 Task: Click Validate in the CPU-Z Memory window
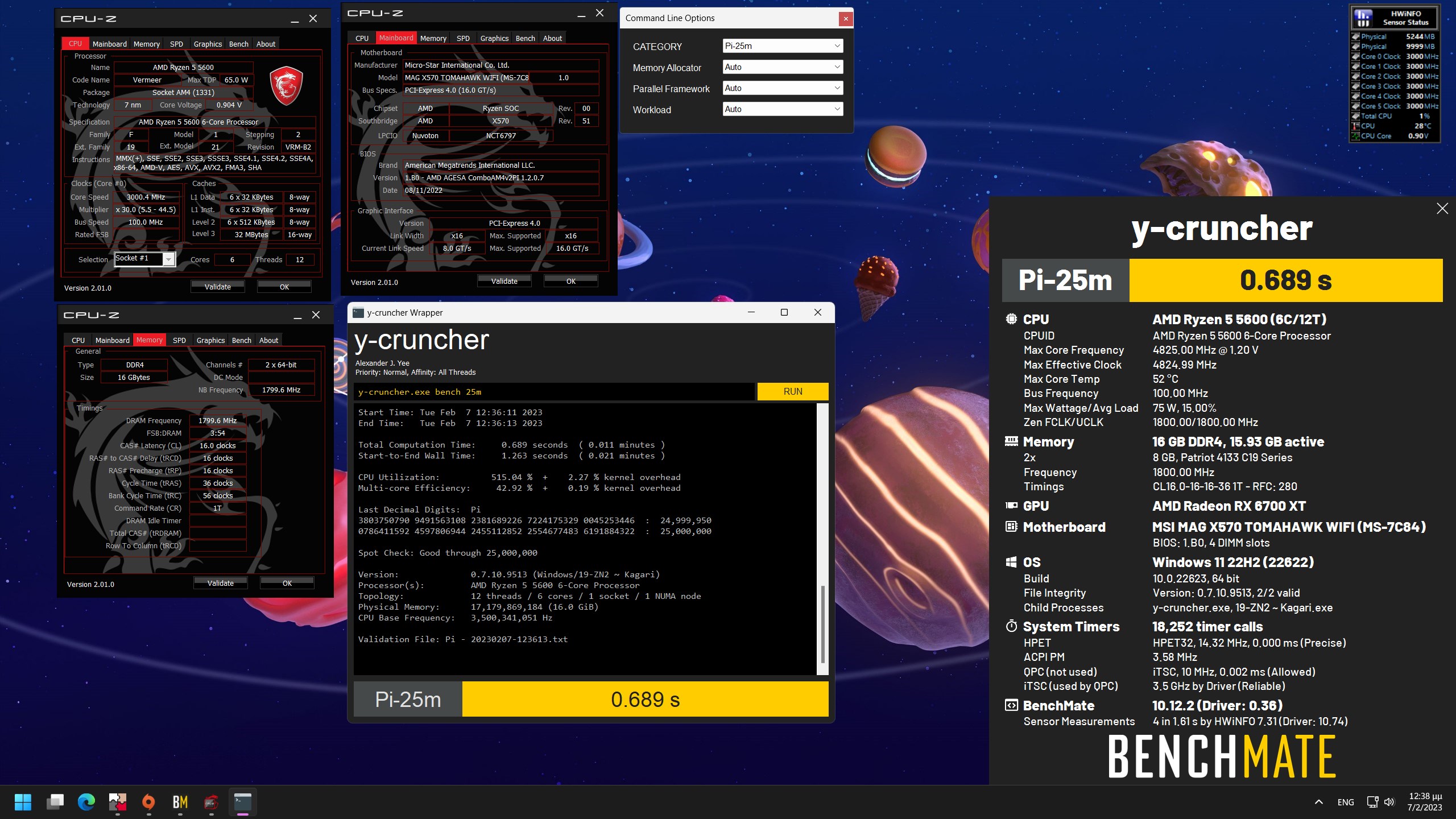pos(221,583)
